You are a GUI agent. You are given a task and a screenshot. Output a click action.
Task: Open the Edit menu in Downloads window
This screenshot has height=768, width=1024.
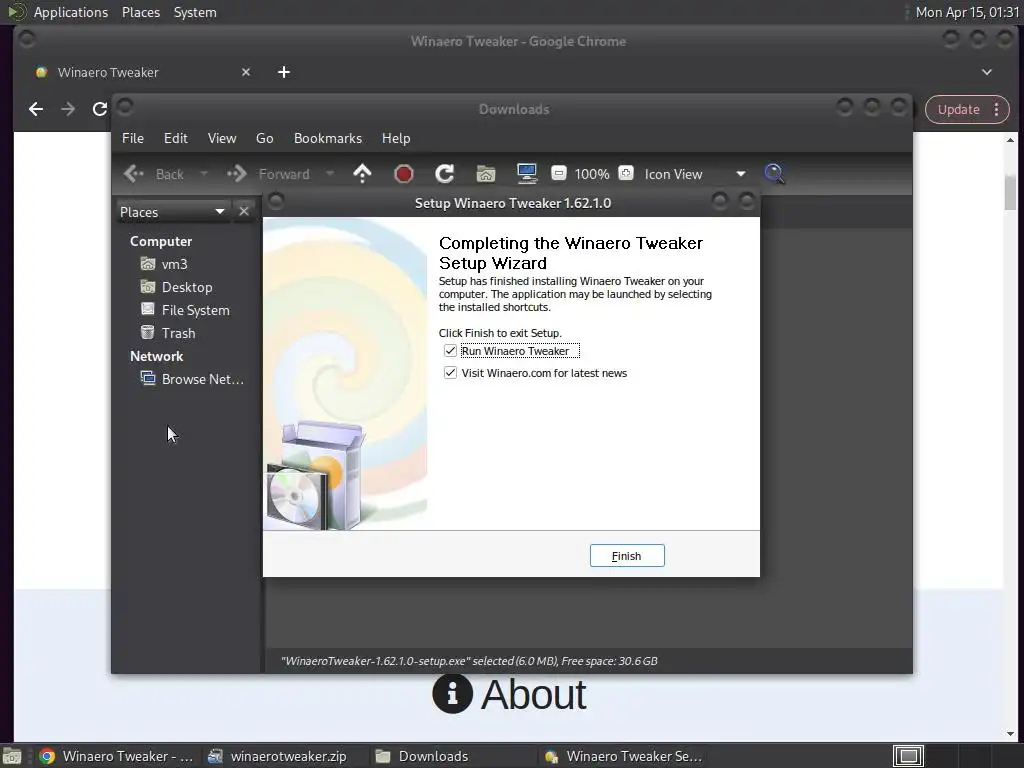click(x=175, y=138)
